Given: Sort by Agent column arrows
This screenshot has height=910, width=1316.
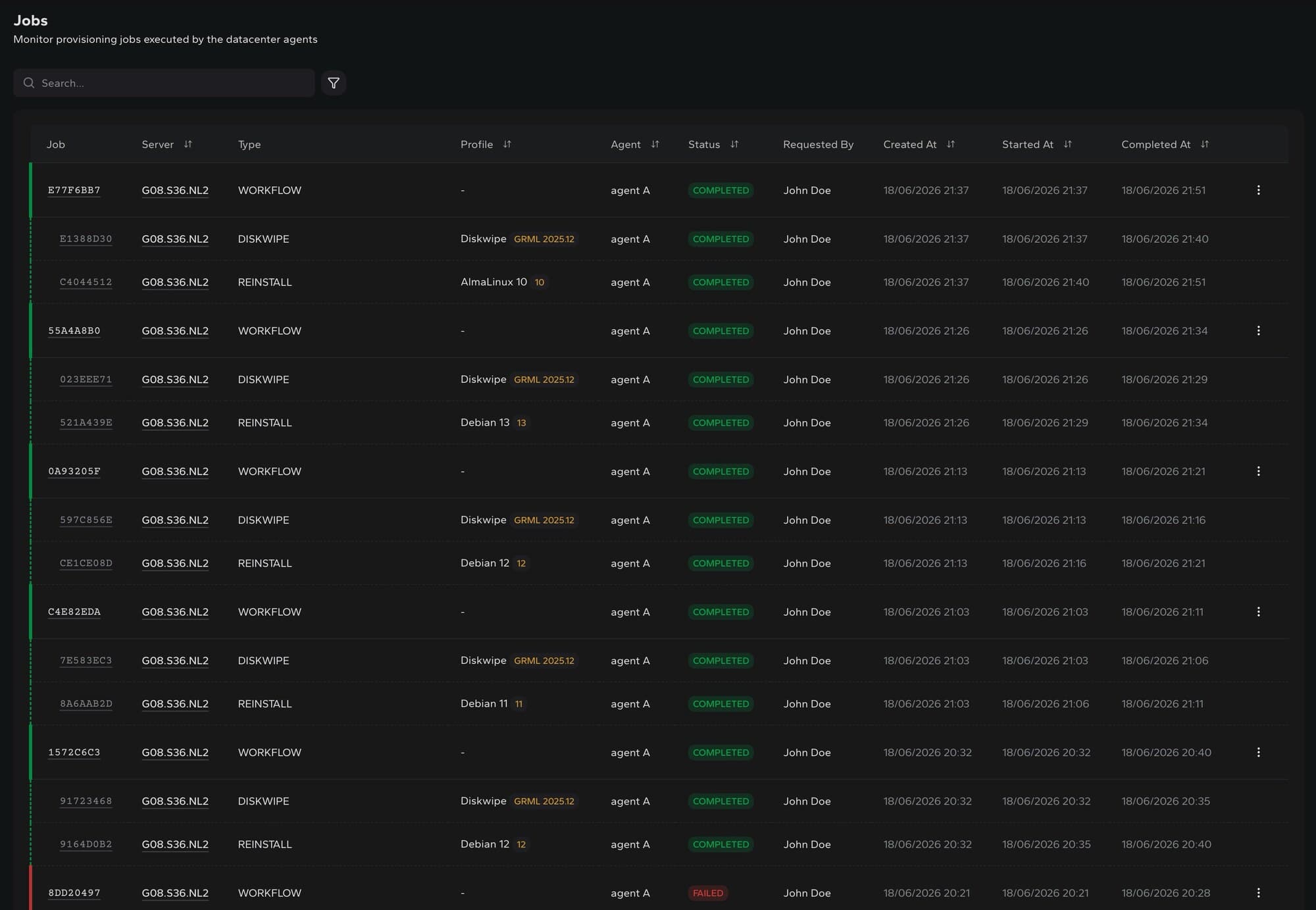Looking at the screenshot, I should pos(655,144).
